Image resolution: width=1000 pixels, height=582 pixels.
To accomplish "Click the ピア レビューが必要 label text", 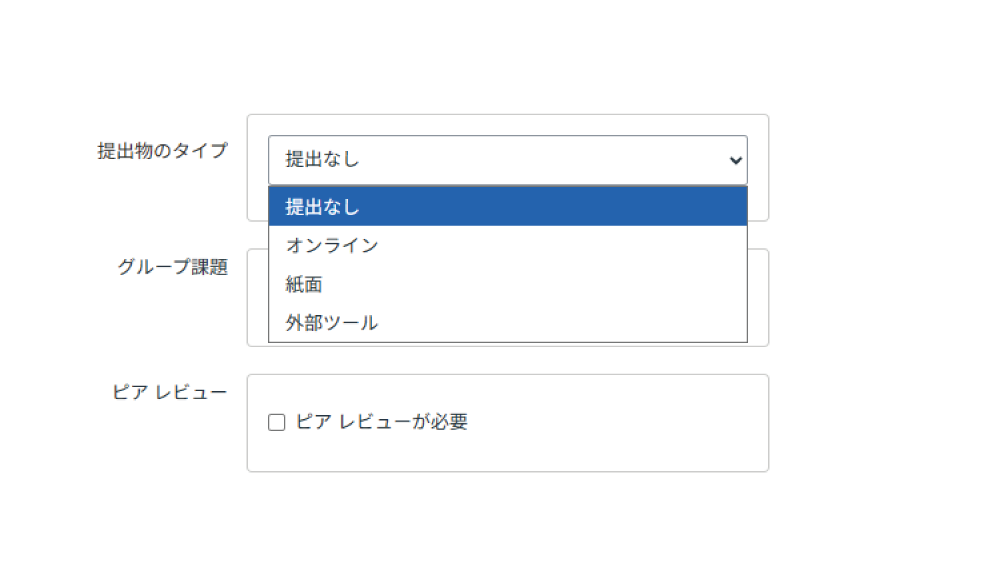I will click(381, 422).
